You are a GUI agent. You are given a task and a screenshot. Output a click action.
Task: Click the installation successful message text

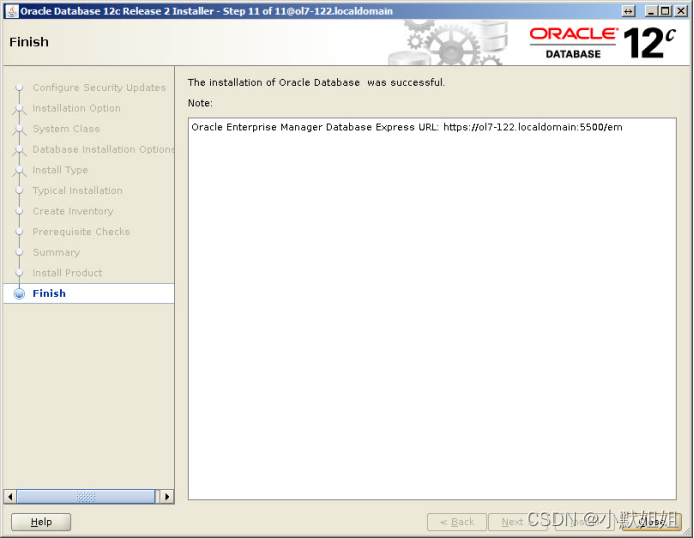pyautogui.click(x=316, y=83)
